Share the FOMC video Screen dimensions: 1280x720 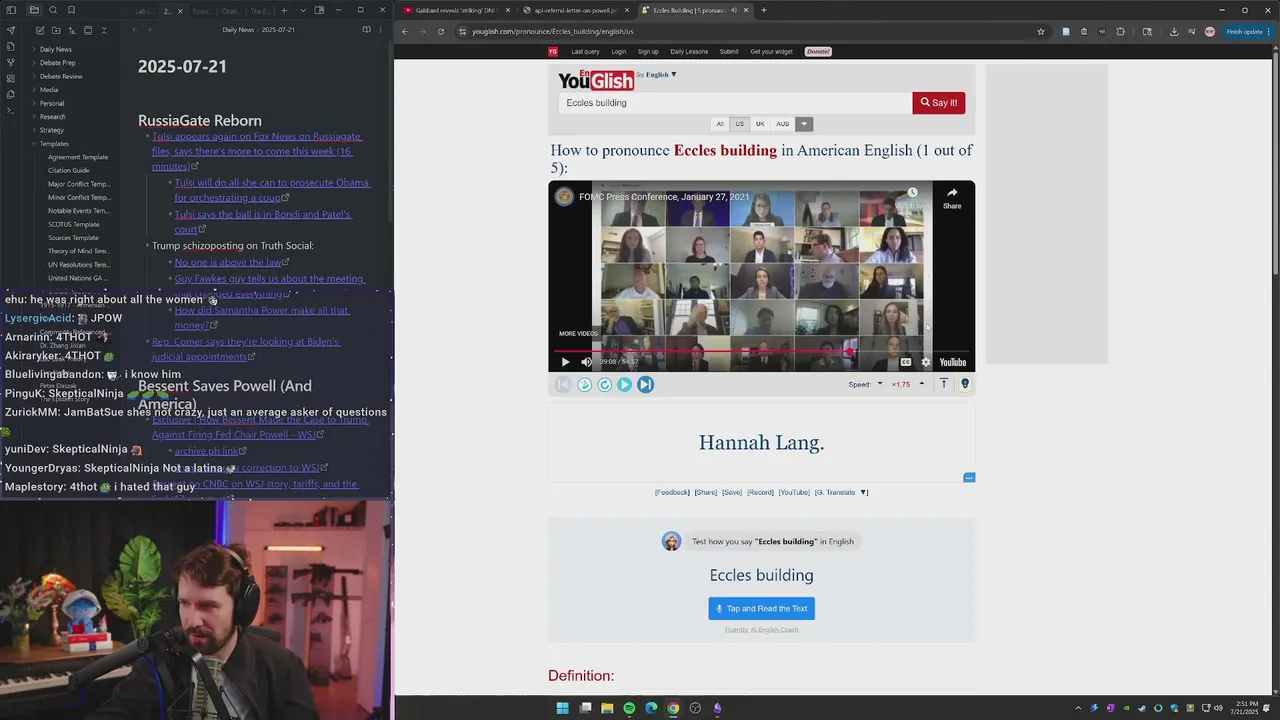pos(952,197)
